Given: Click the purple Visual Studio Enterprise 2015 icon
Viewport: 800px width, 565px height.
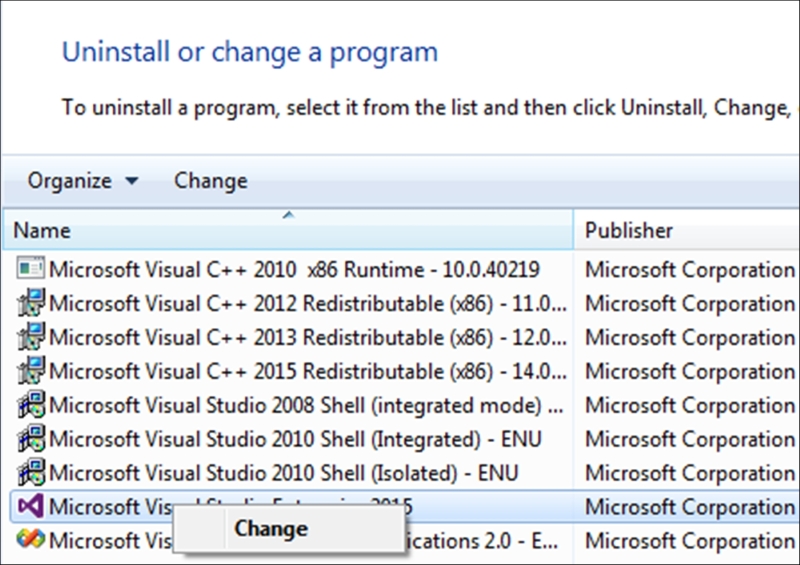Looking at the screenshot, I should 31,506.
